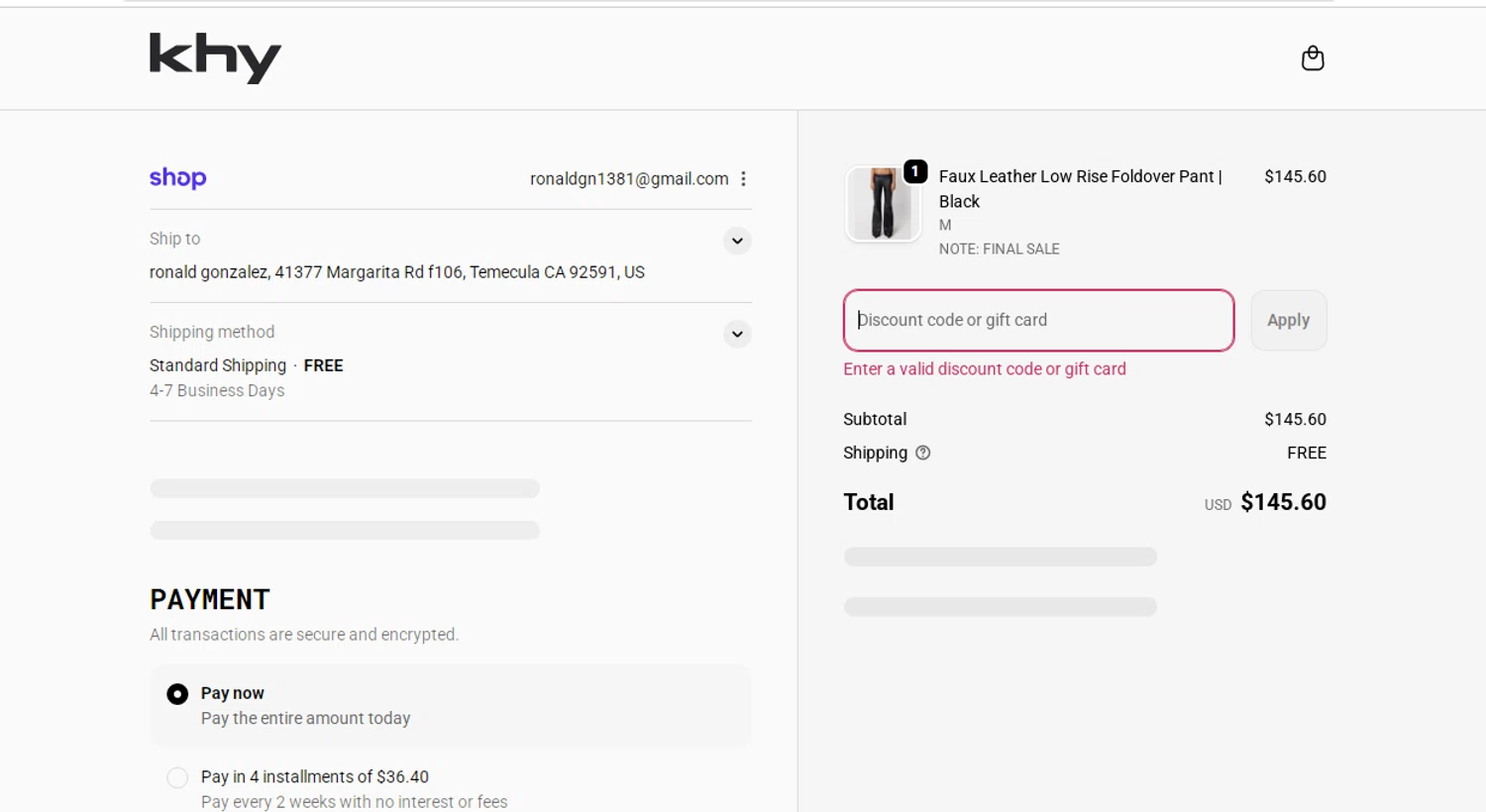Click the khy store logo

[215, 58]
